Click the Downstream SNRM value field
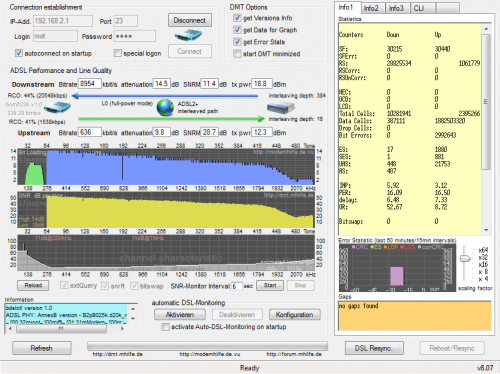This screenshot has height=374, width=500. pos(209,84)
